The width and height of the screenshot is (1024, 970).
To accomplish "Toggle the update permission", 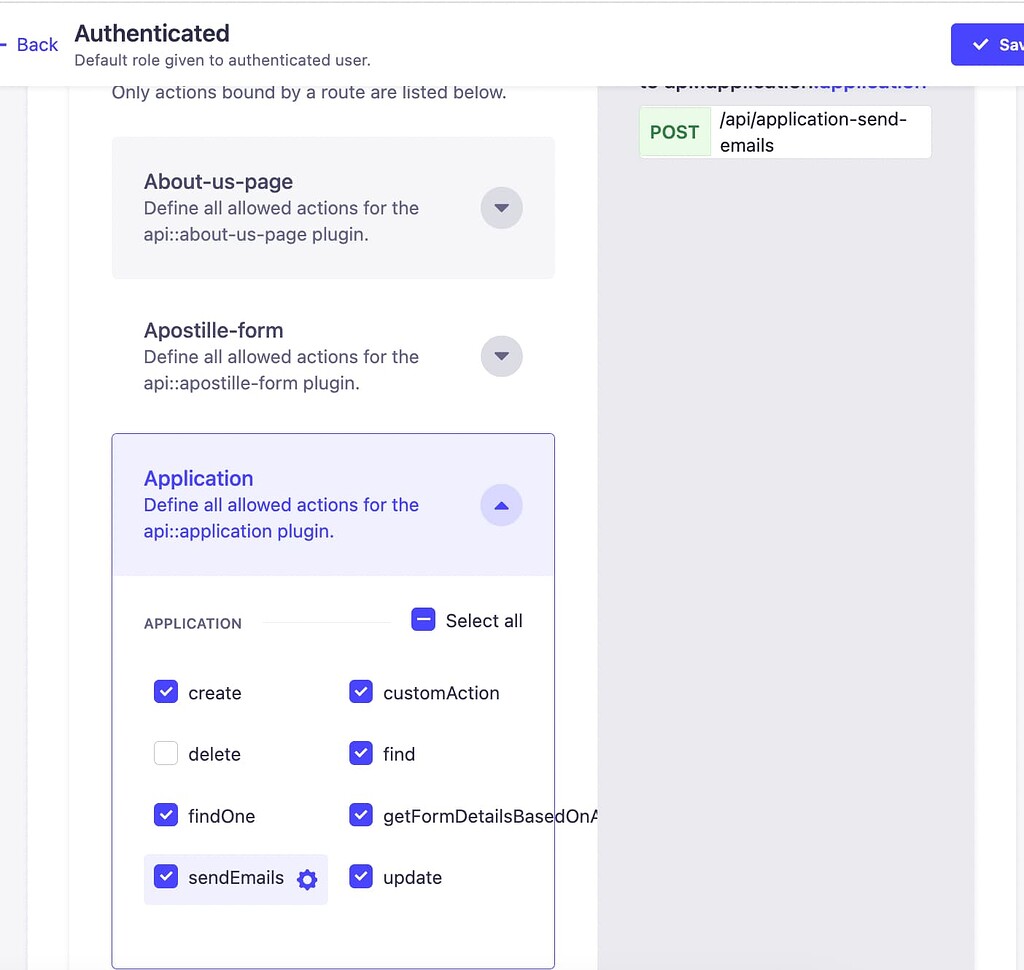I will tap(360, 877).
